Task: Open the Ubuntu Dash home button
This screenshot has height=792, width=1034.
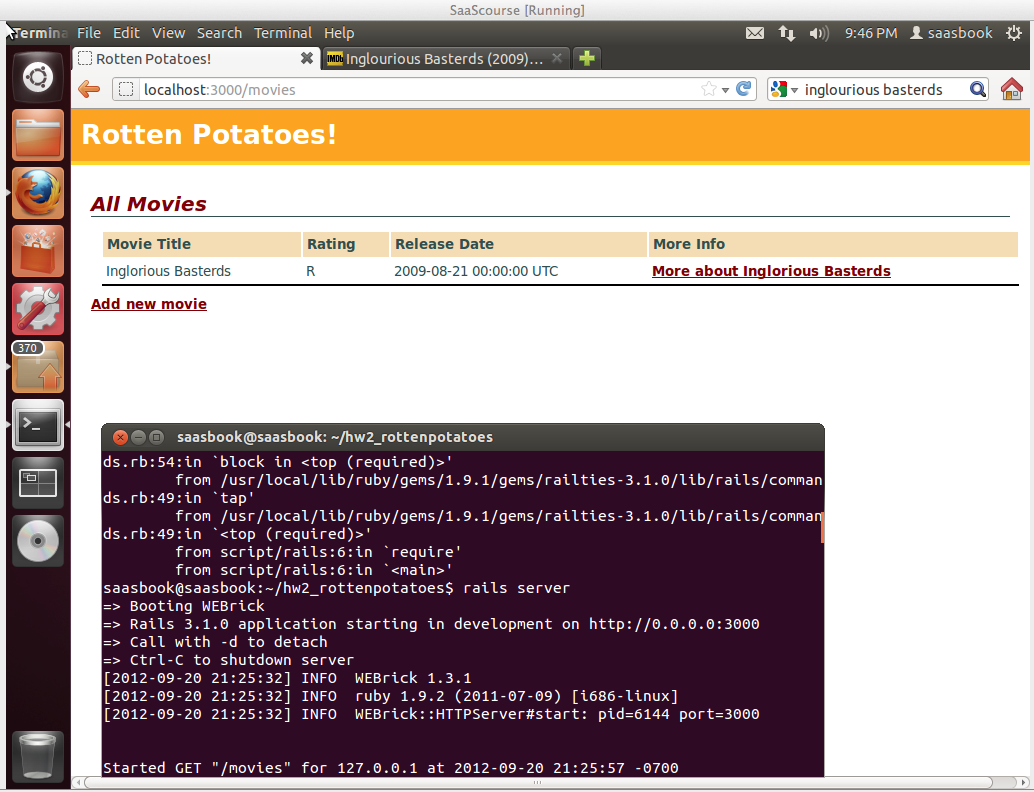Action: [38, 76]
